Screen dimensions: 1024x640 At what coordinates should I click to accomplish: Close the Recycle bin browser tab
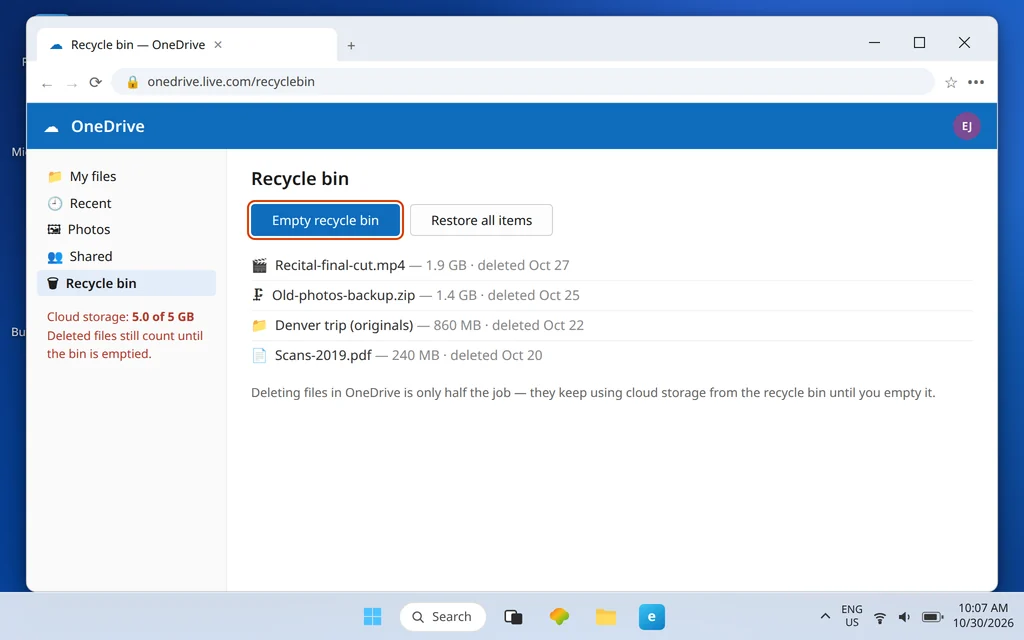pos(218,44)
